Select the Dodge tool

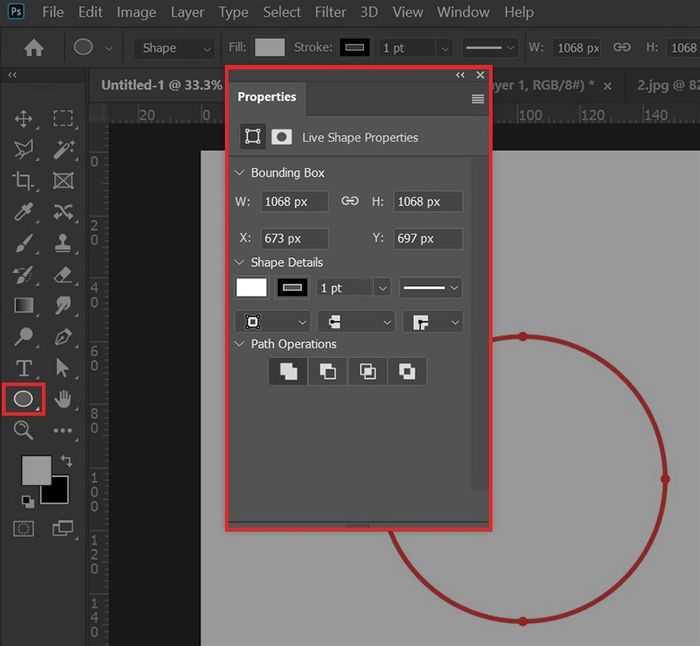click(x=23, y=337)
